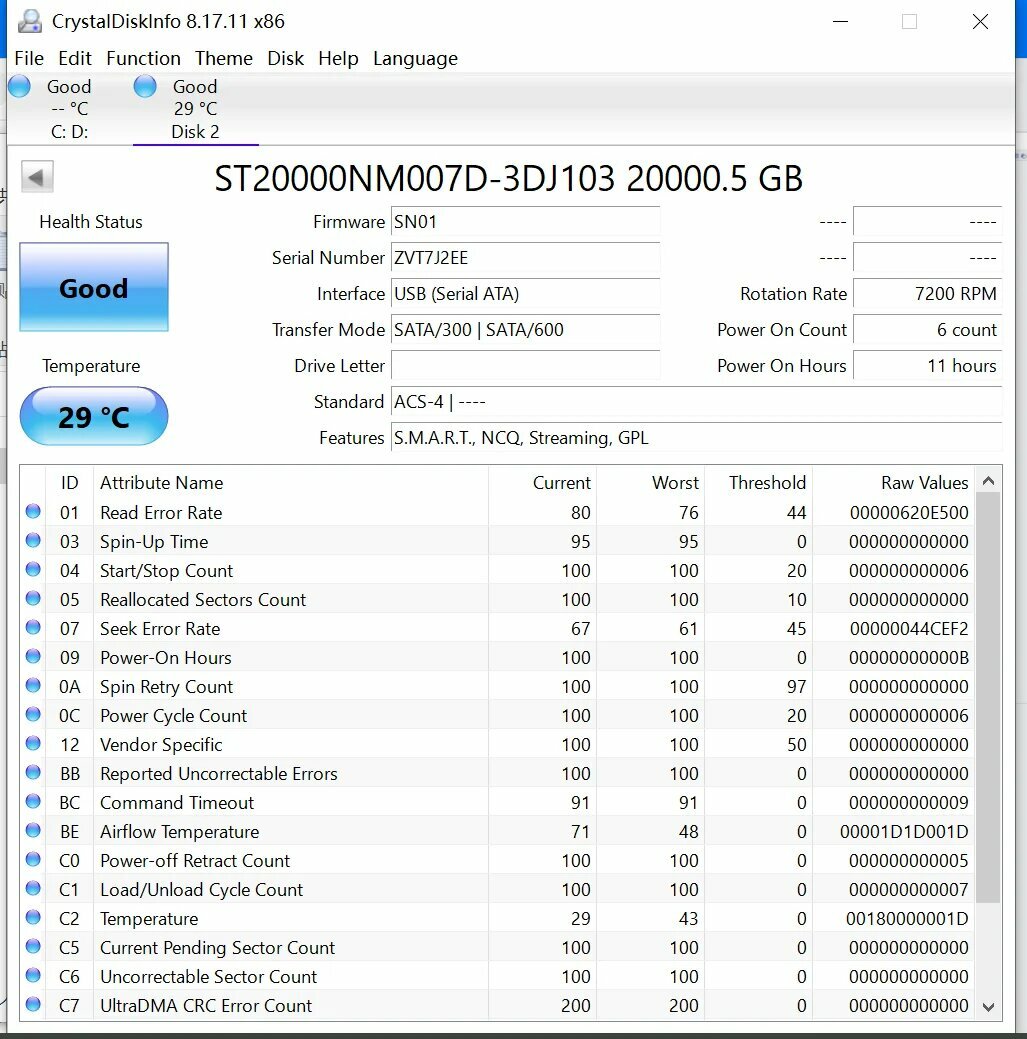Click status orb for C2 Temperature row
Screen dimensions: 1027x1039
click(x=33, y=918)
